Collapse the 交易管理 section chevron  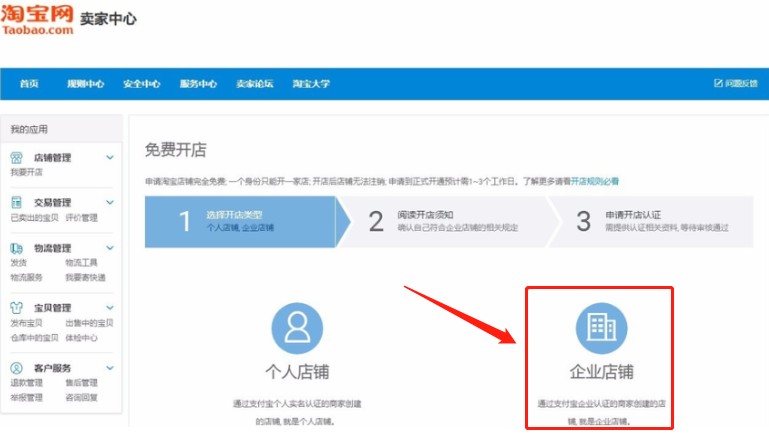tap(110, 202)
